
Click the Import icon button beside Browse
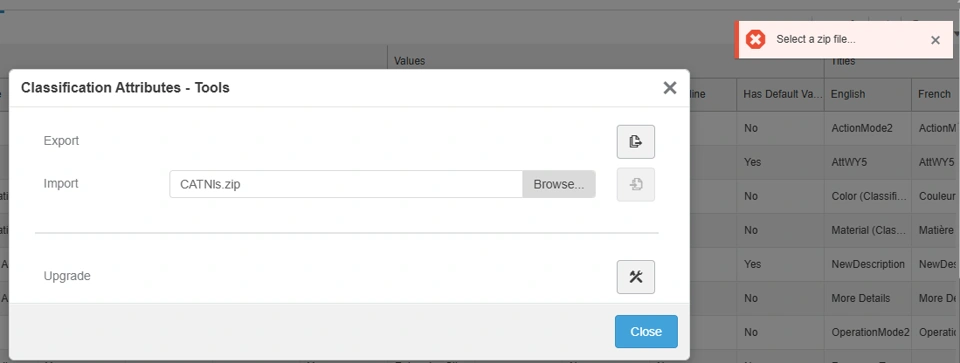[636, 184]
